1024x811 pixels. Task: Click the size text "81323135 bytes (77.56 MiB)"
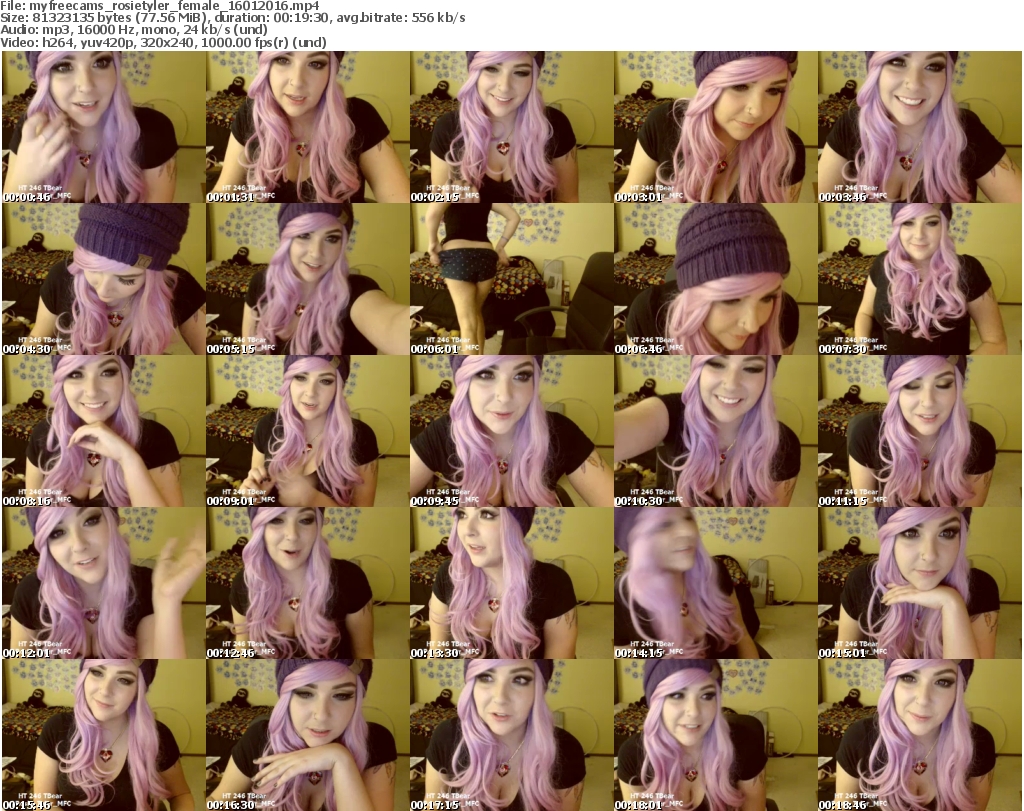click(119, 18)
